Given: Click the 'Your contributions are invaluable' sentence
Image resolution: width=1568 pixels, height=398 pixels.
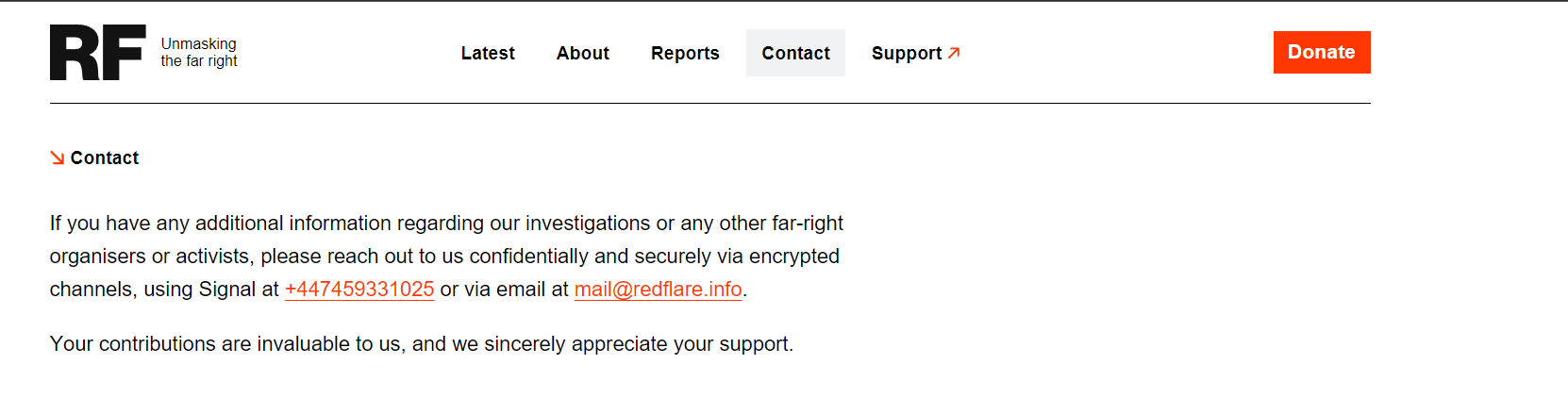Looking at the screenshot, I should click(421, 344).
